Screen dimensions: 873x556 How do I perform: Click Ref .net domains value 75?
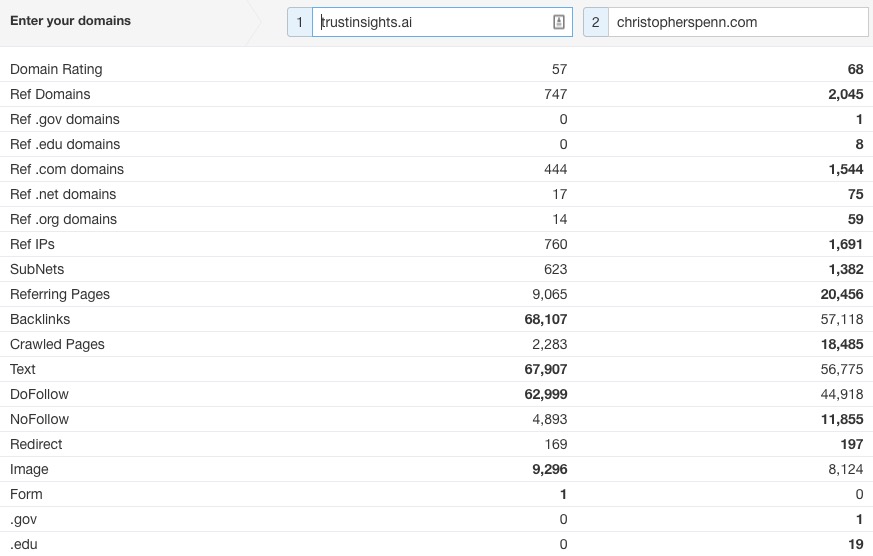856,194
